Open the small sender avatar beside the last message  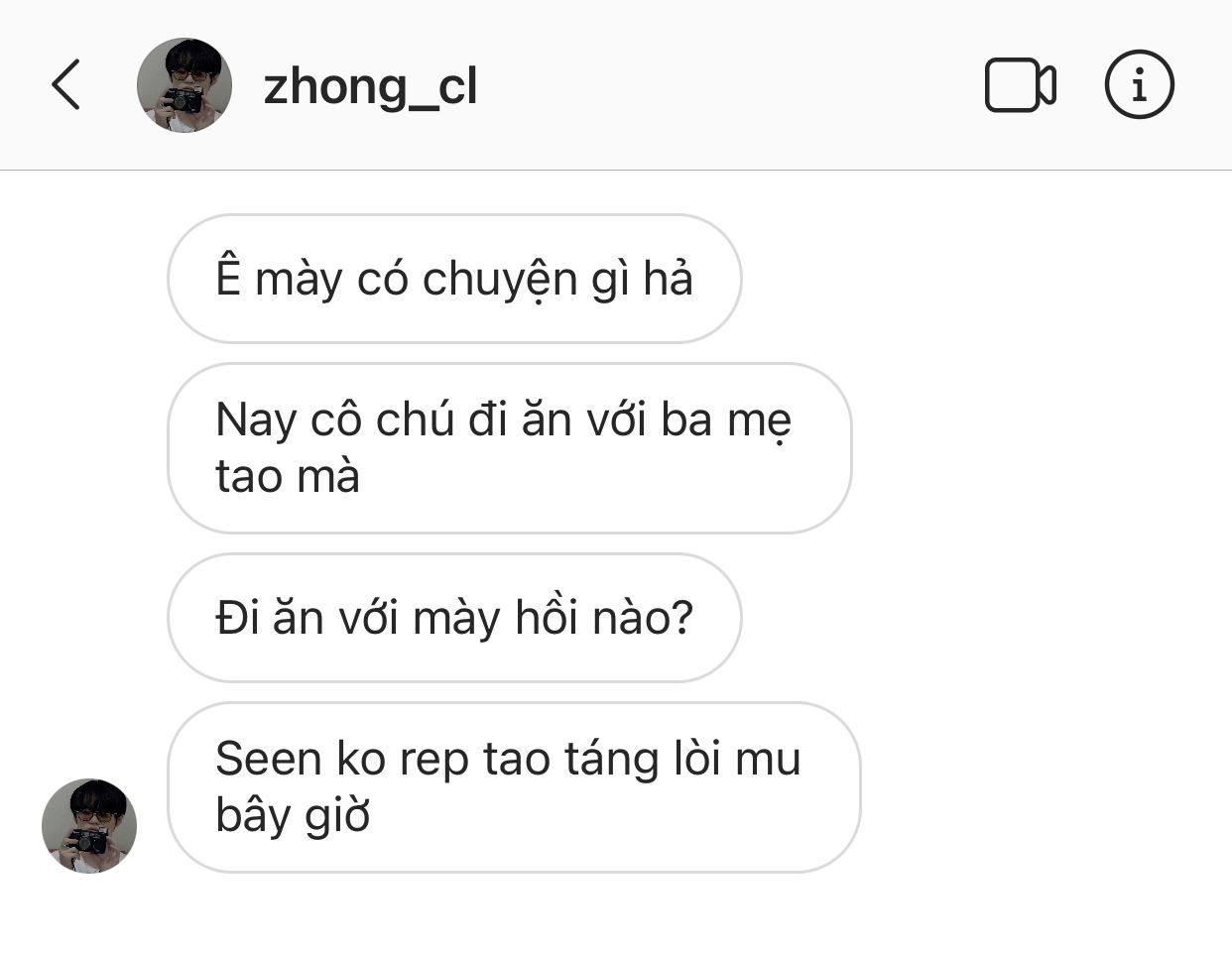89,826
